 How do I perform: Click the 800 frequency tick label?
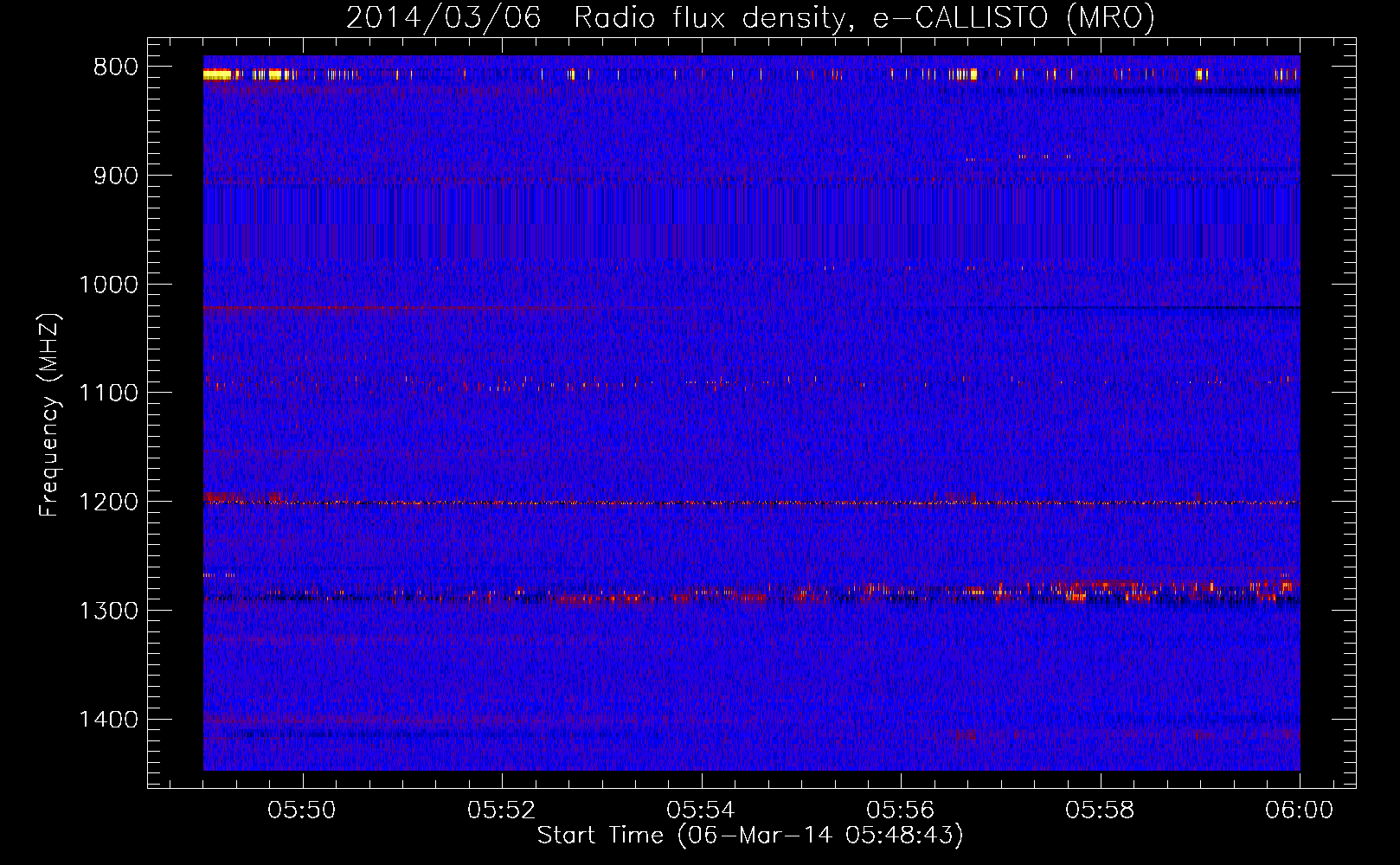coord(116,67)
